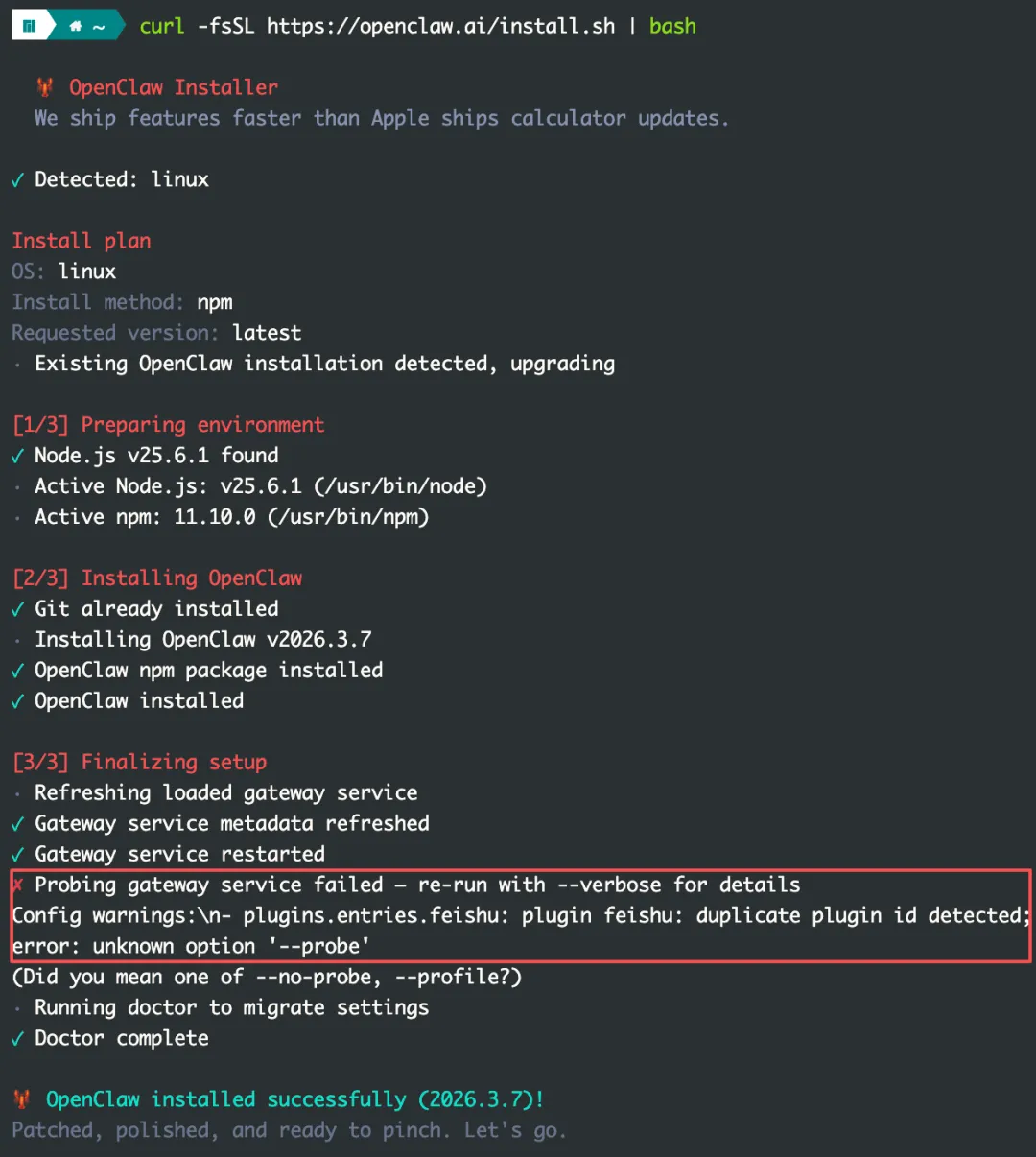Click the prompt segment icon at top-left
1036x1157 pixels.
pyautogui.click(x=30, y=27)
